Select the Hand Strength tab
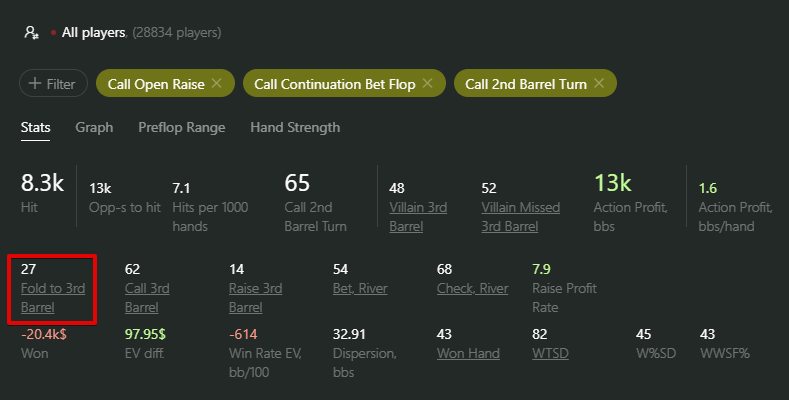The height and width of the screenshot is (400, 789). click(295, 127)
